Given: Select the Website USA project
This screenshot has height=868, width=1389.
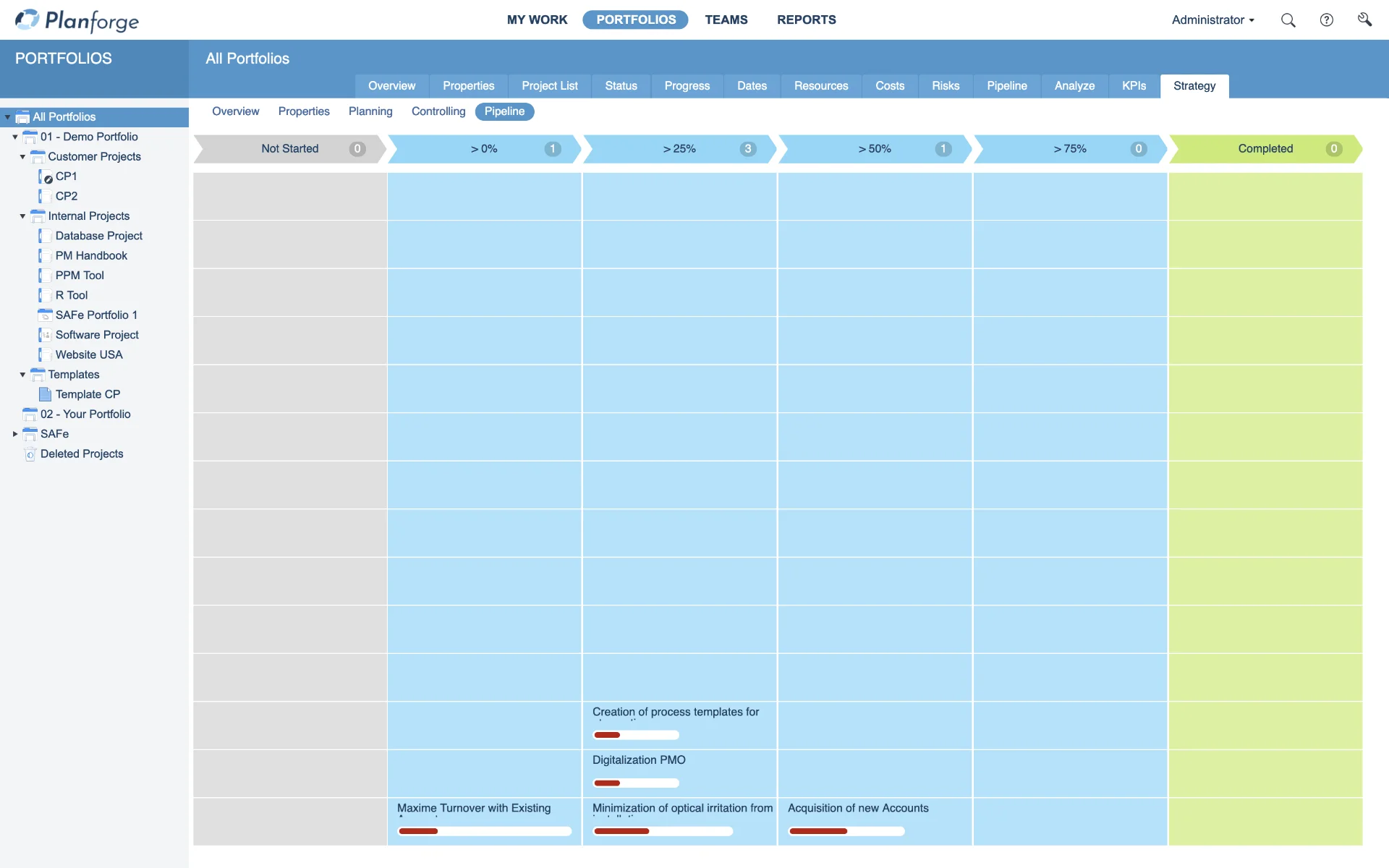Looking at the screenshot, I should (89, 354).
